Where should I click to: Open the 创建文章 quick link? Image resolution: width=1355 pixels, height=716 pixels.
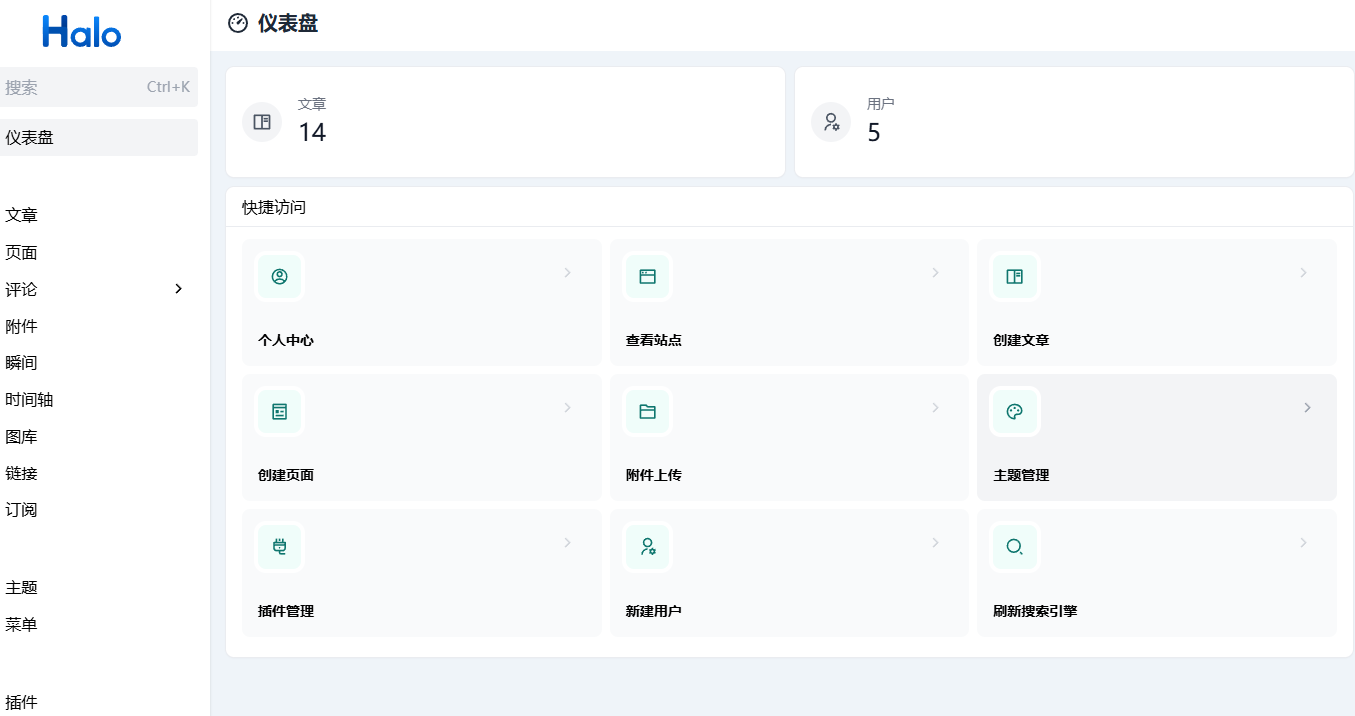click(x=1157, y=302)
